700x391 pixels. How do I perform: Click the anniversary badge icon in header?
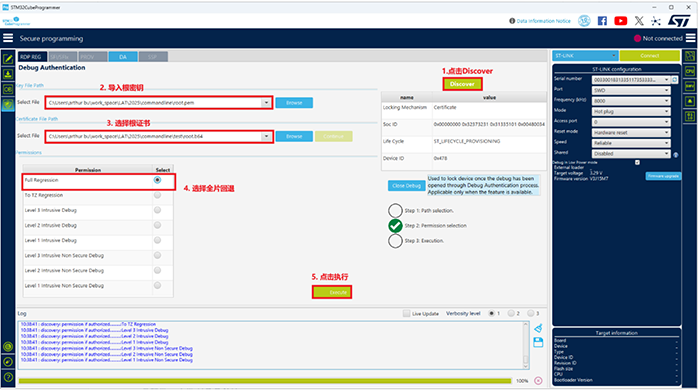click(x=584, y=21)
